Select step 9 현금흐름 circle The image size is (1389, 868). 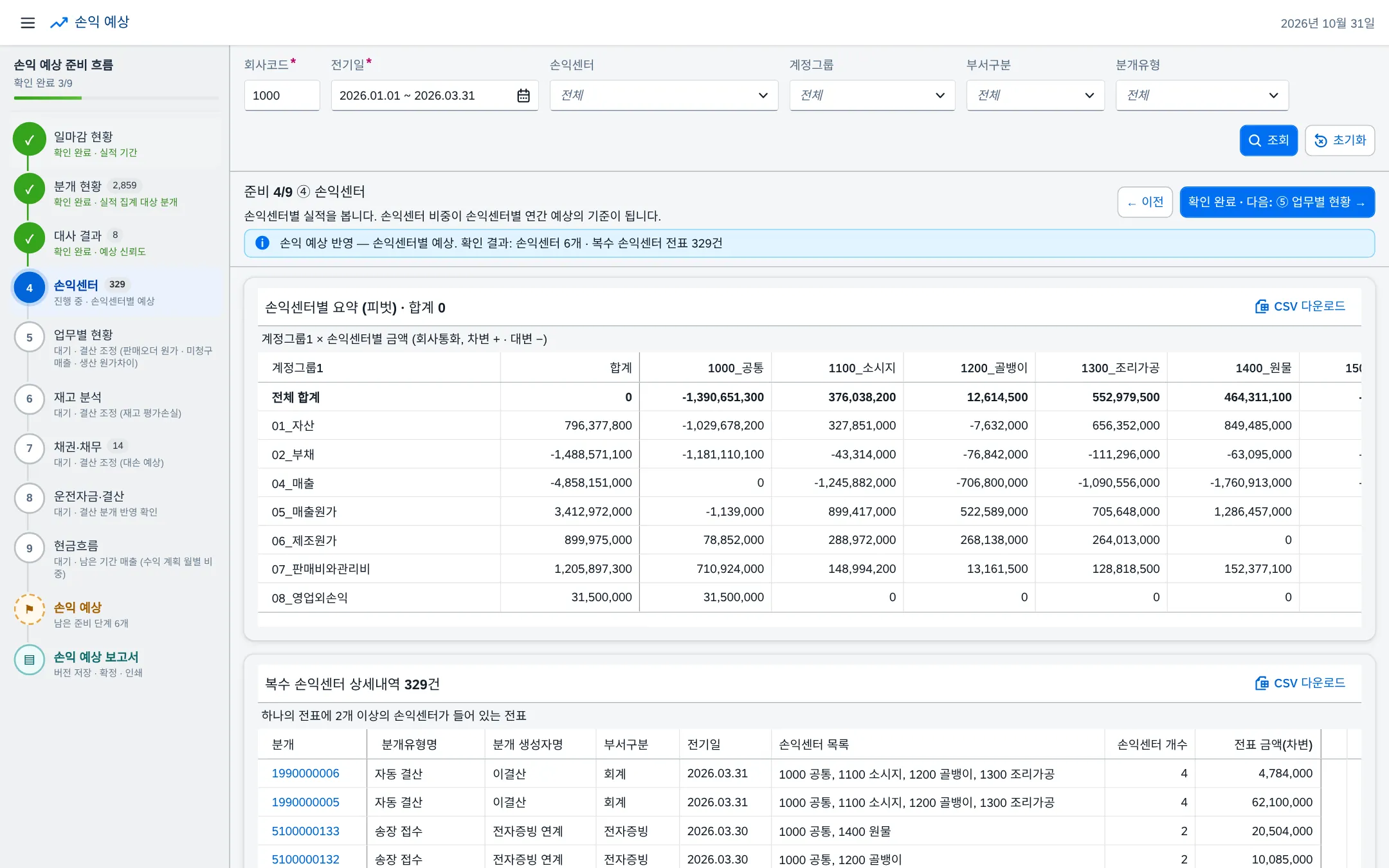coord(30,548)
